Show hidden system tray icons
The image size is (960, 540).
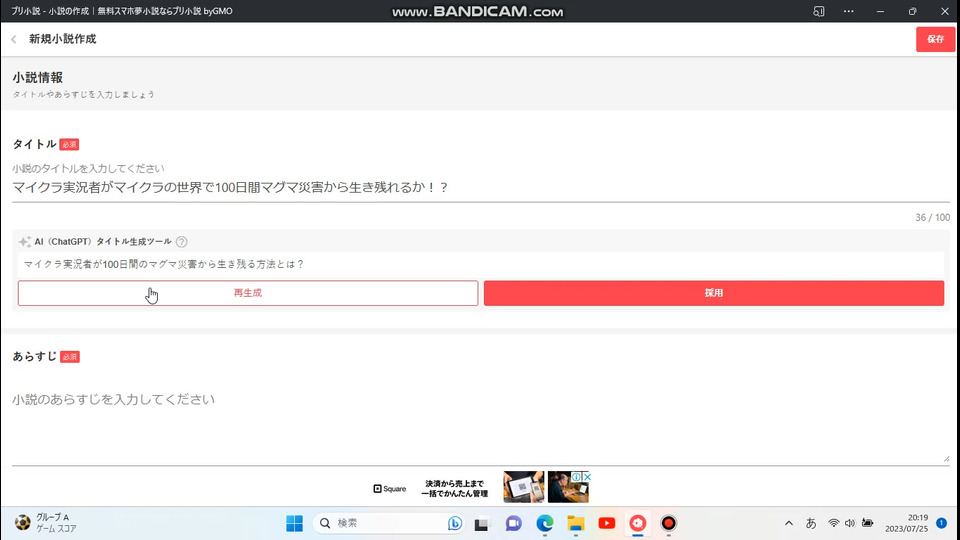[789, 523]
